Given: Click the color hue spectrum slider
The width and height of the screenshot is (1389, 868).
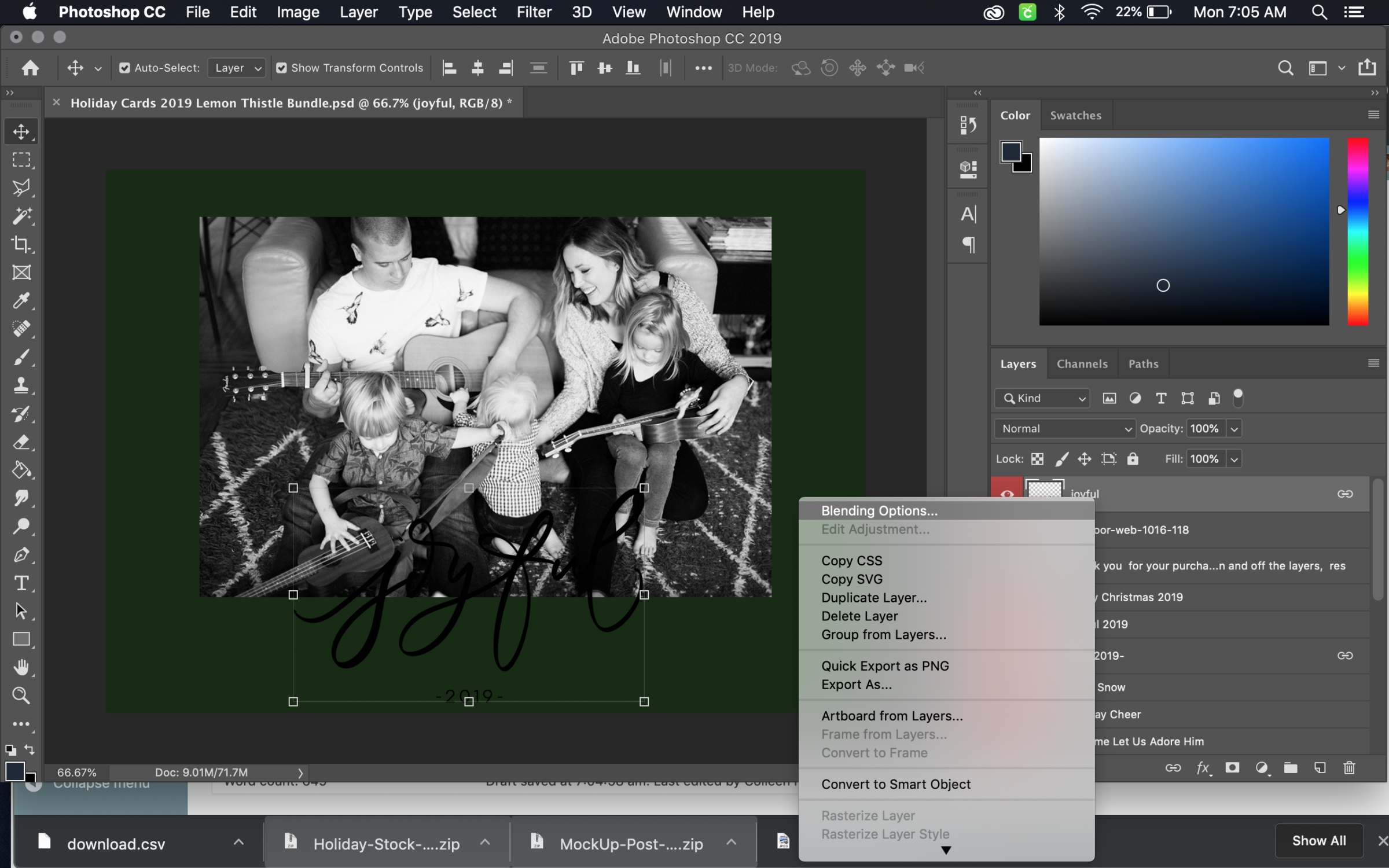Looking at the screenshot, I should pyautogui.click(x=1358, y=231).
